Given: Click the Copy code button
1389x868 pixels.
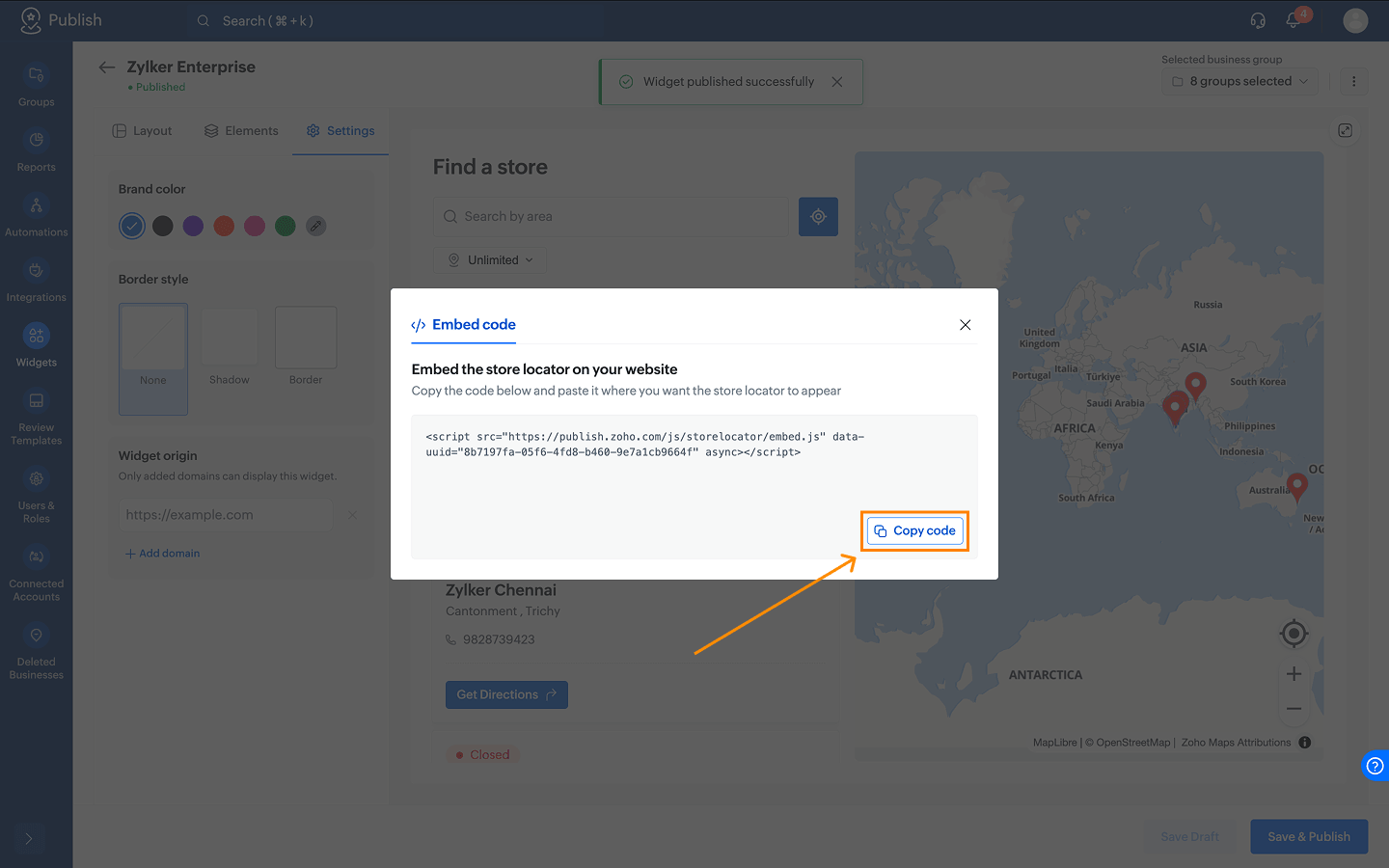Looking at the screenshot, I should coord(915,530).
